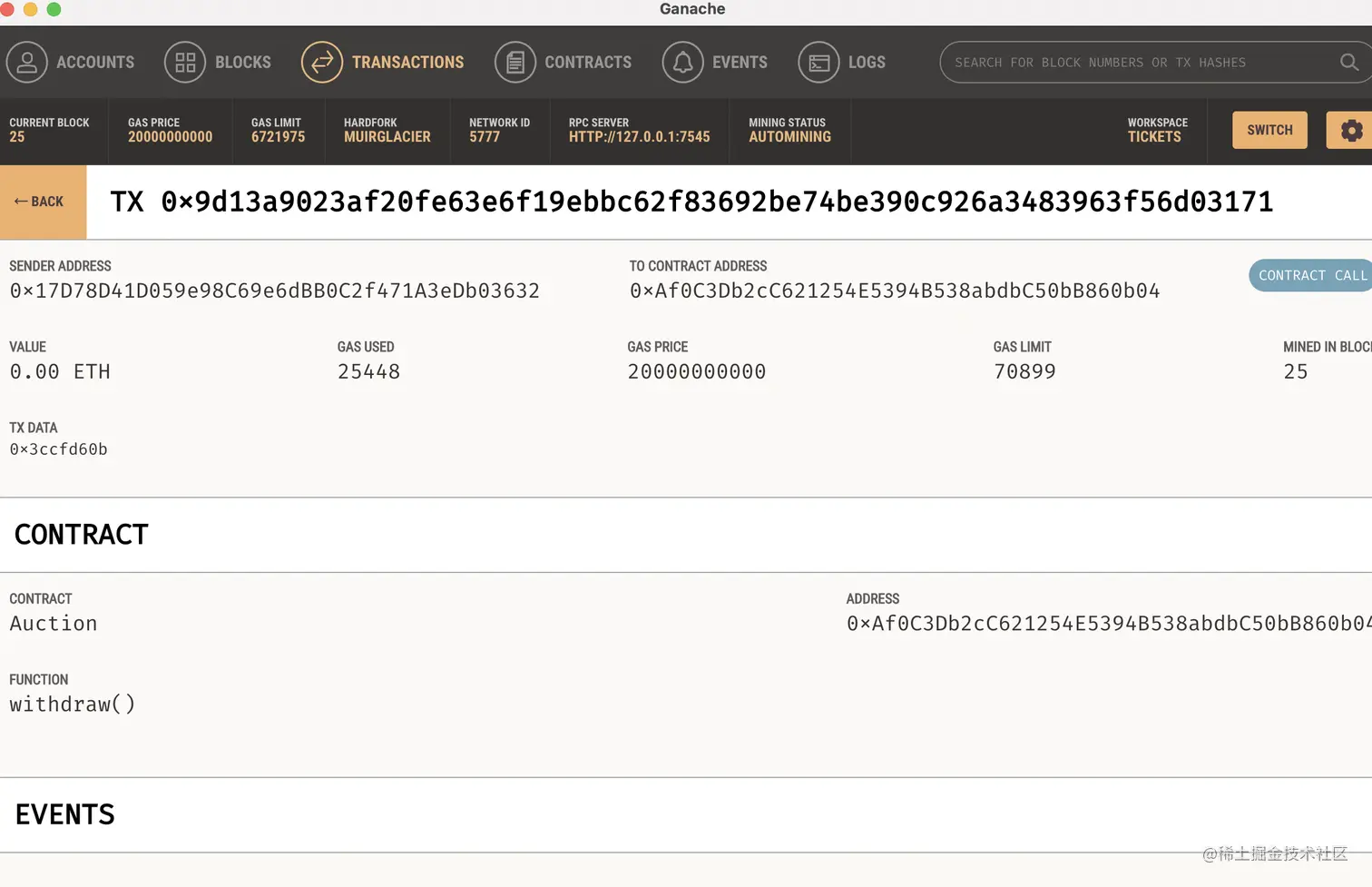Click the workspace name TICKETS
This screenshot has height=887, width=1372.
click(1154, 137)
